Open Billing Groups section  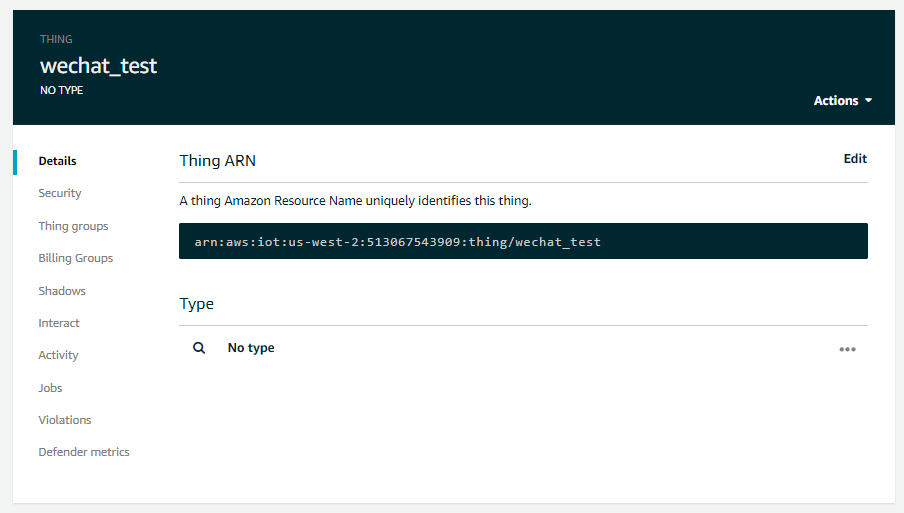[76, 258]
